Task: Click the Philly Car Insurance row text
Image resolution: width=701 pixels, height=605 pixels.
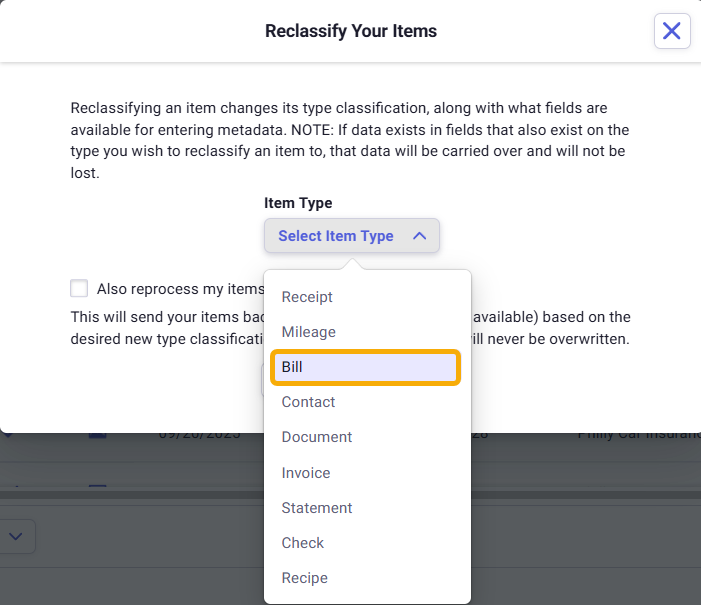Action: point(638,435)
